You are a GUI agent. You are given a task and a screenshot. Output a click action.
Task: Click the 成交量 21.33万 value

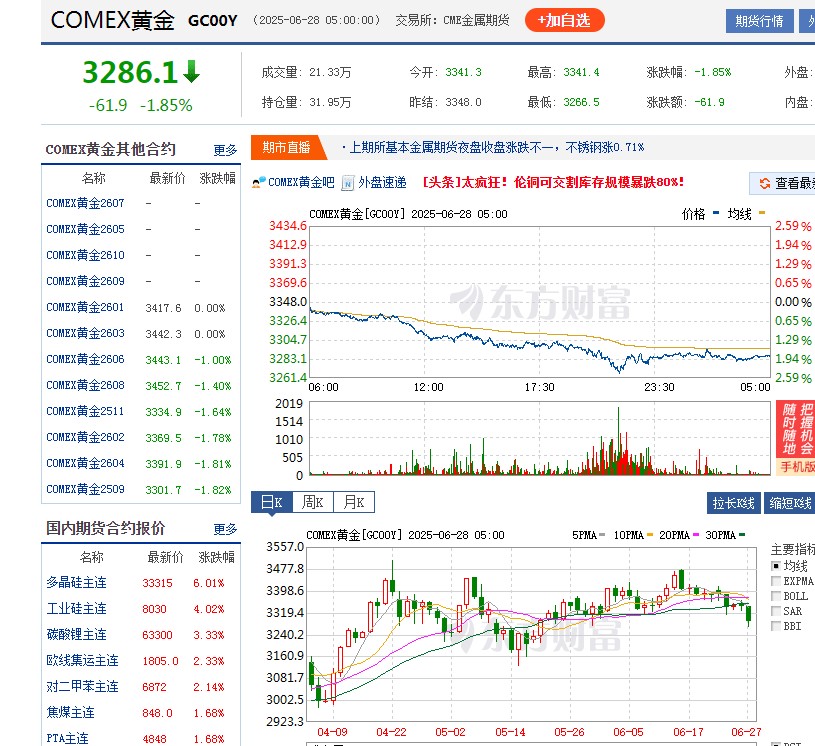click(x=330, y=72)
